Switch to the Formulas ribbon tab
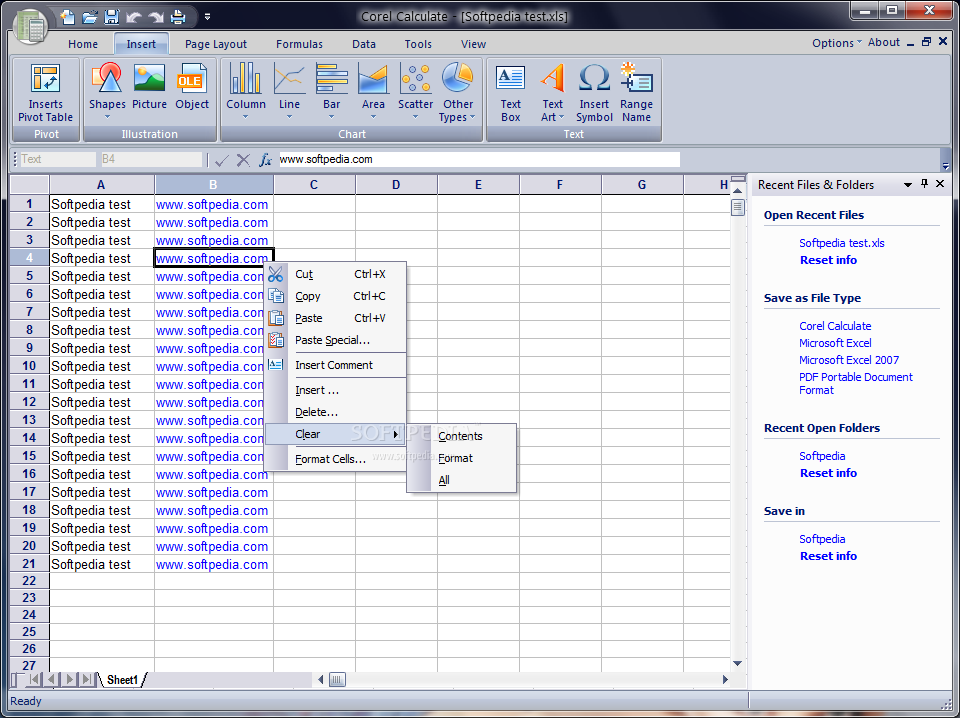960x718 pixels. [299, 43]
